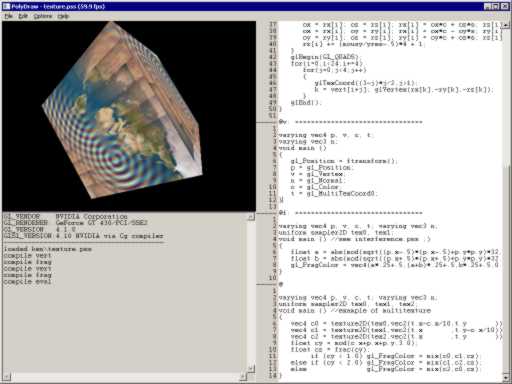The height and width of the screenshot is (384, 512).
Task: Click the right arrow of the console horizontal scrollbar
Action: (244, 377)
